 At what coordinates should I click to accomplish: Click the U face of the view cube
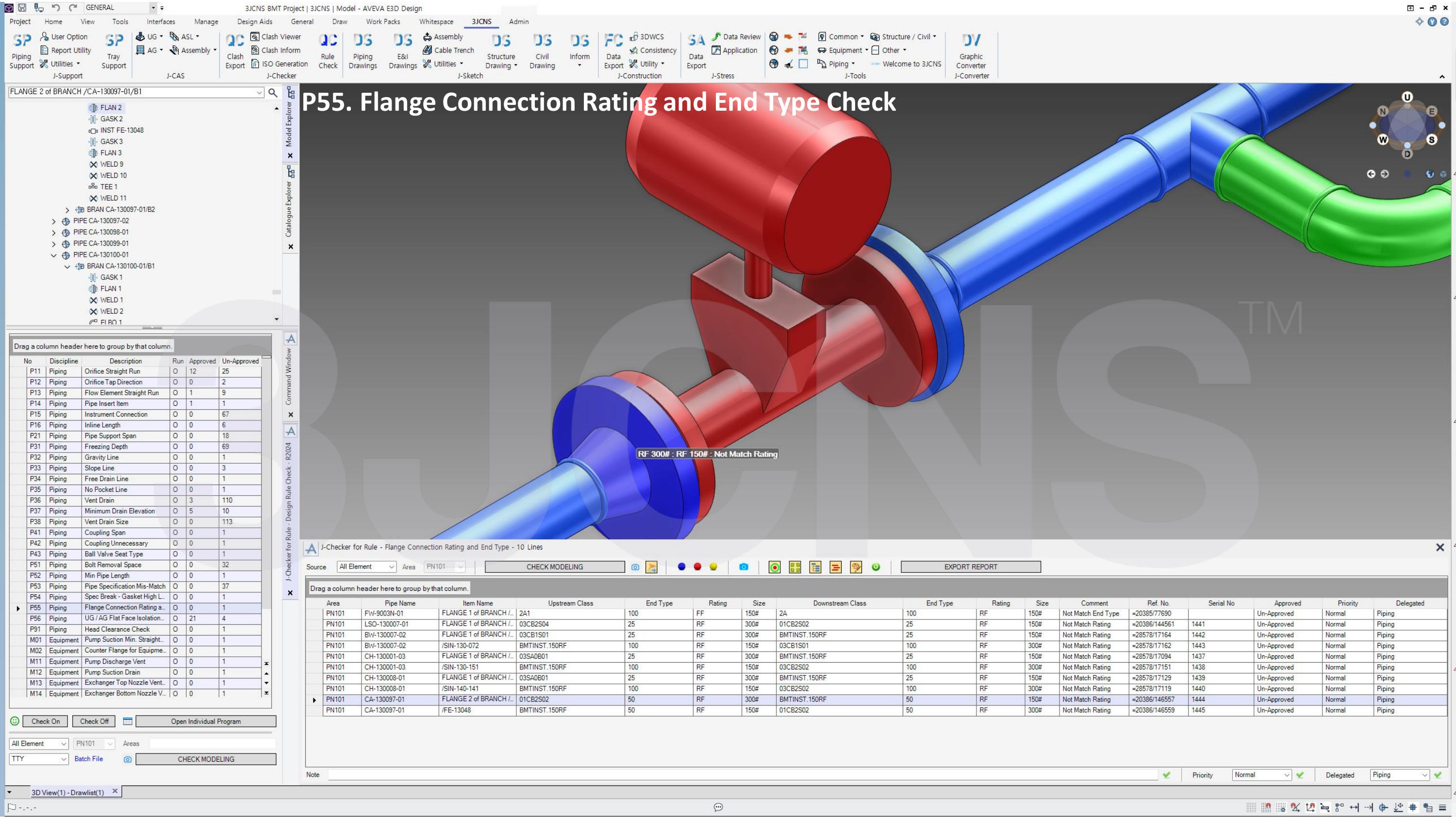[1407, 97]
